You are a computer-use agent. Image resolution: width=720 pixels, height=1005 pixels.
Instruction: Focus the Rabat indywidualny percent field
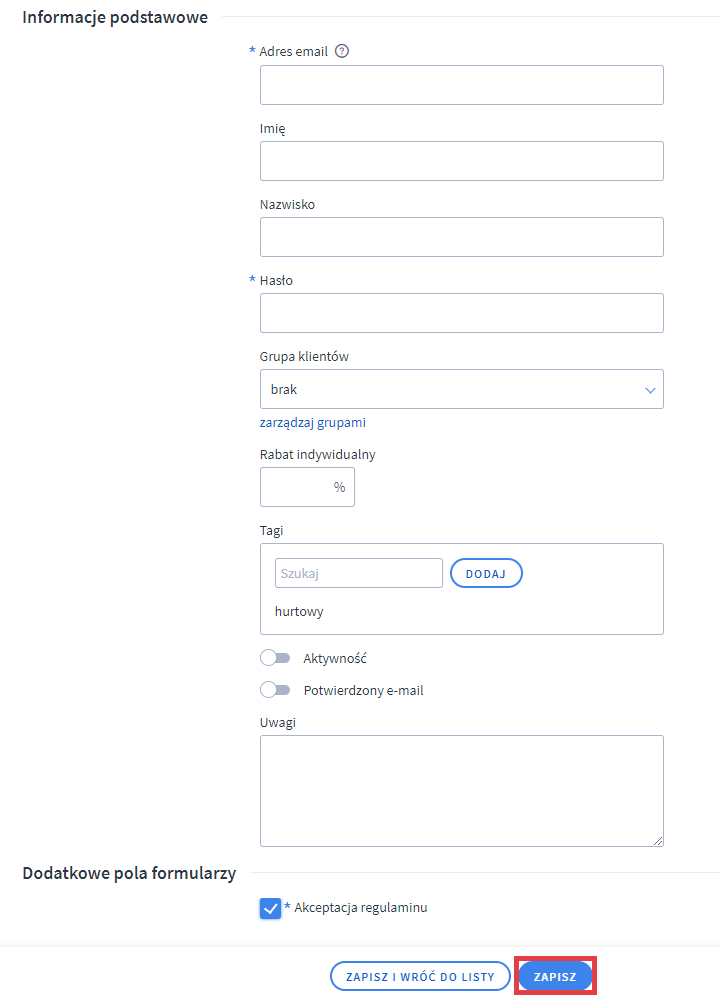pyautogui.click(x=297, y=487)
